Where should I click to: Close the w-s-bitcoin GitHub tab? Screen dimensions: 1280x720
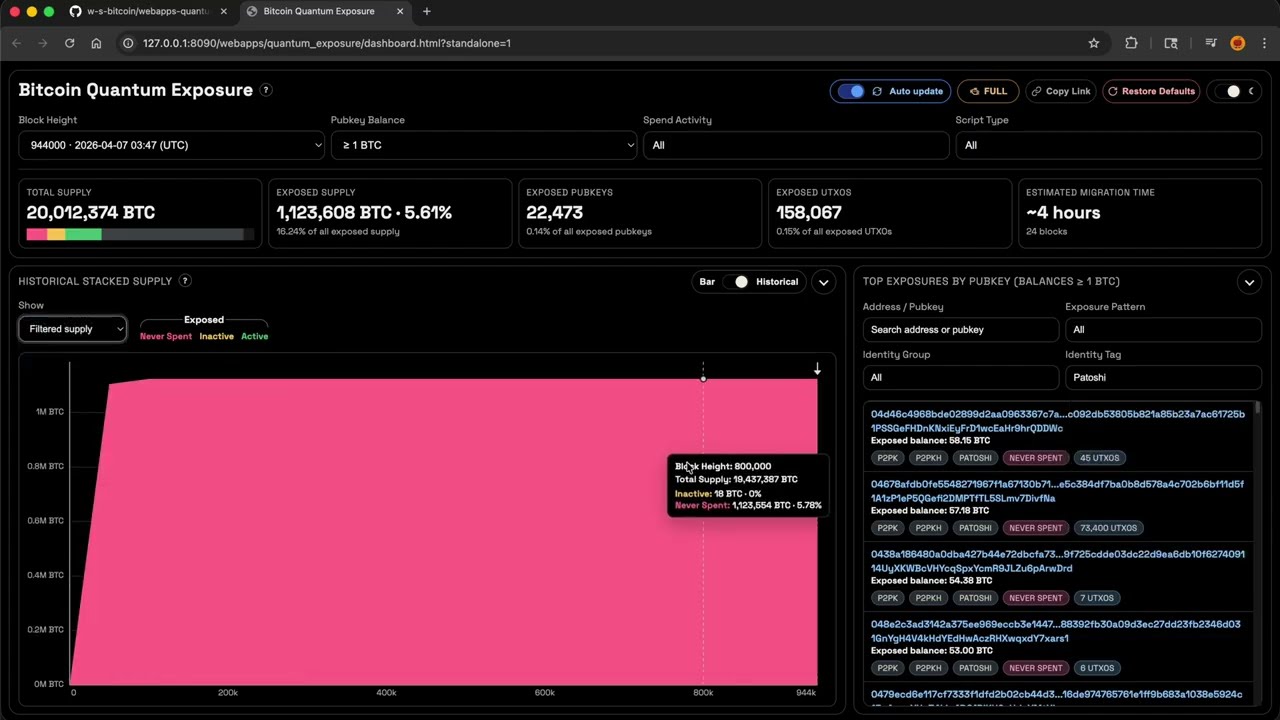point(222,11)
